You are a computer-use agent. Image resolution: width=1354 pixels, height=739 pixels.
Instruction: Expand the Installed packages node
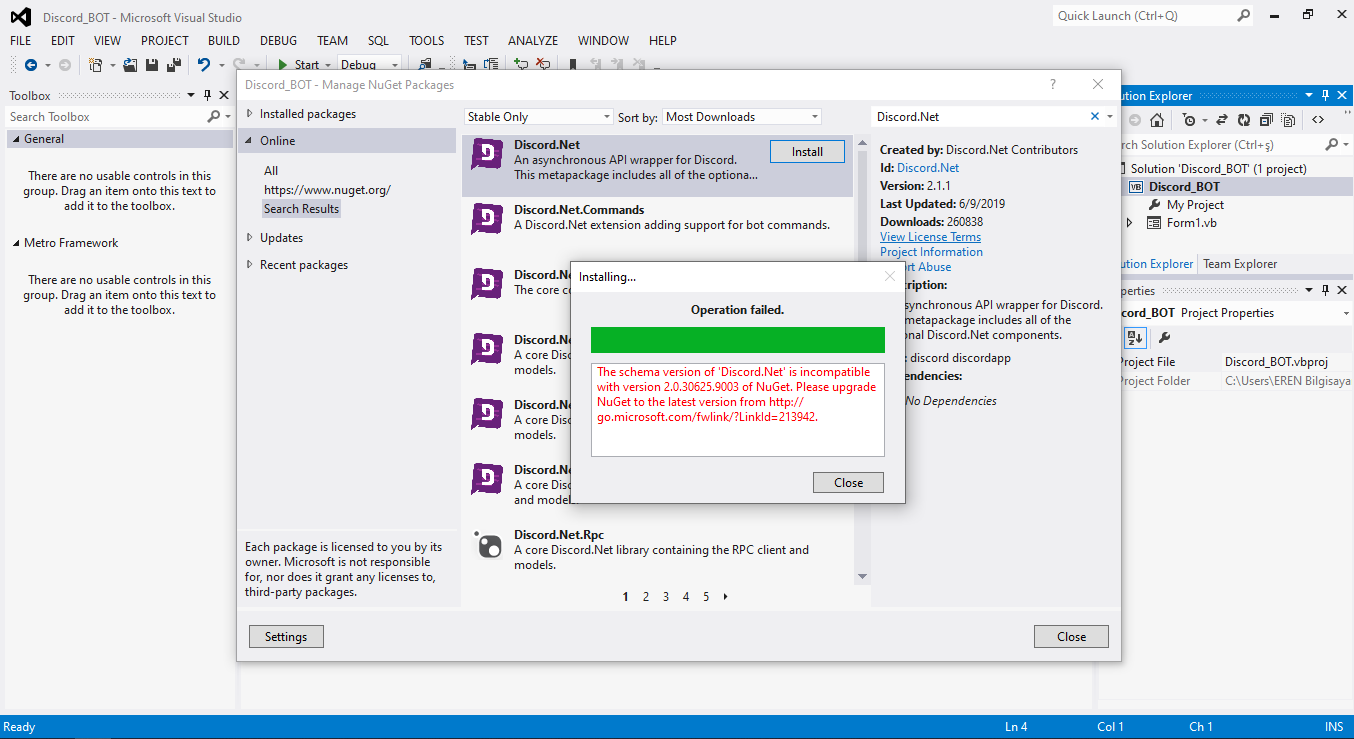click(x=250, y=114)
